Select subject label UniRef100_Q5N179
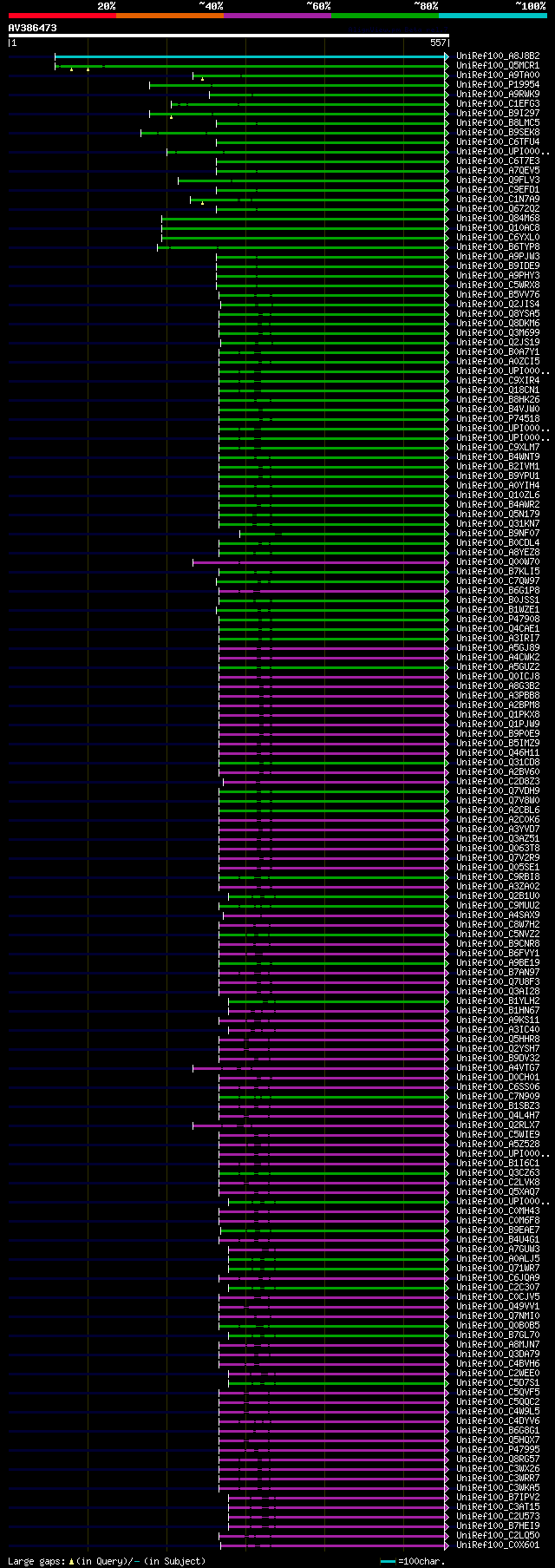Screen dimensions: 555x1568 (x=498, y=515)
